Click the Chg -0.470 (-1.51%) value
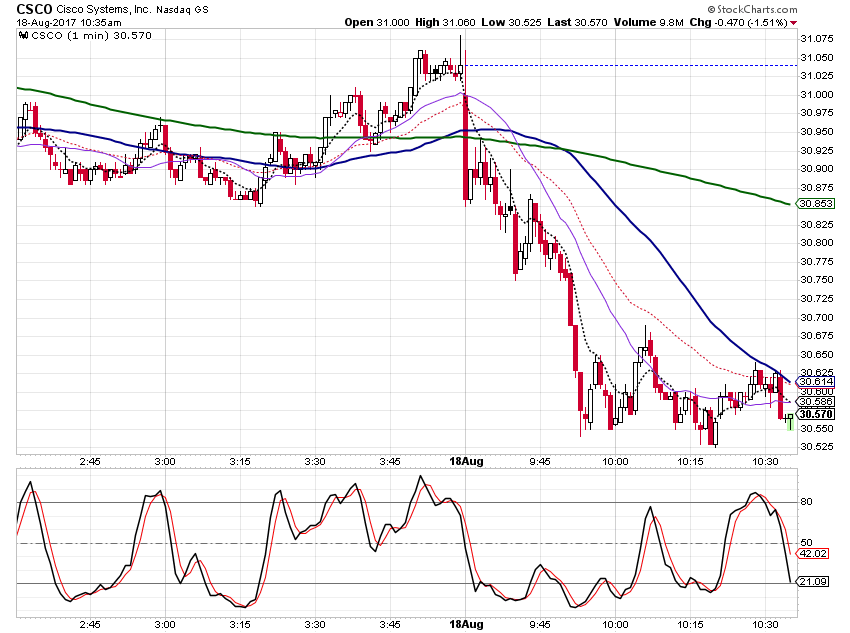This screenshot has width=850, height=633. point(738,22)
